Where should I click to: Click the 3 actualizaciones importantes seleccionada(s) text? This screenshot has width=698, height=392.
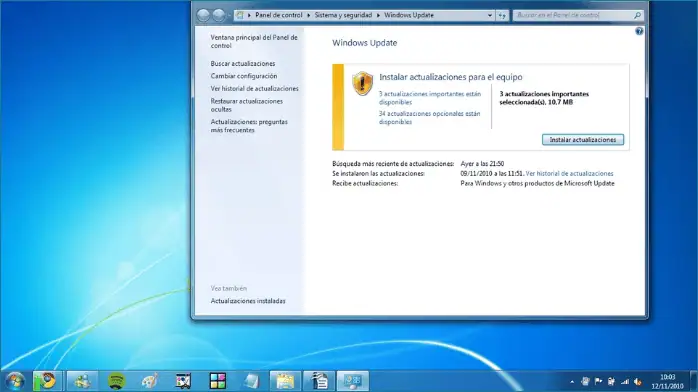[544, 98]
